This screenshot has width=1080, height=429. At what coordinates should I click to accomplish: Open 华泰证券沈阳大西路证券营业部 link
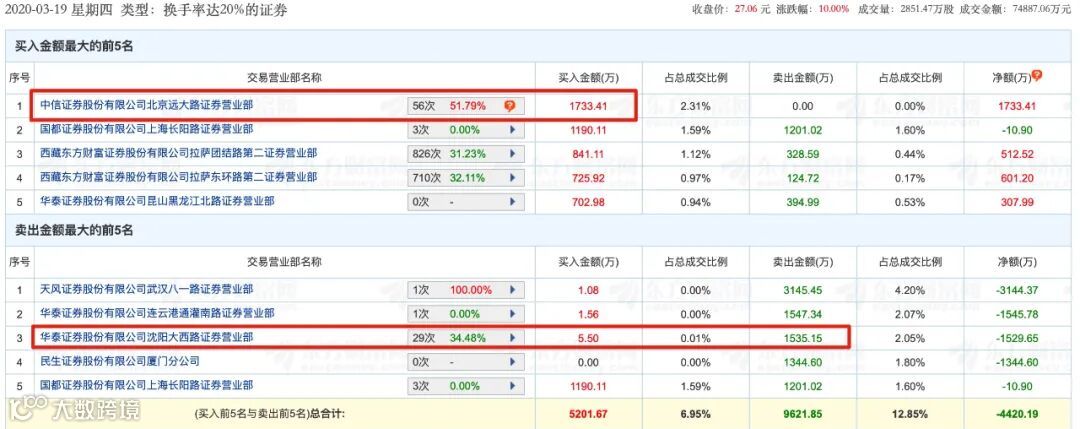(147, 337)
